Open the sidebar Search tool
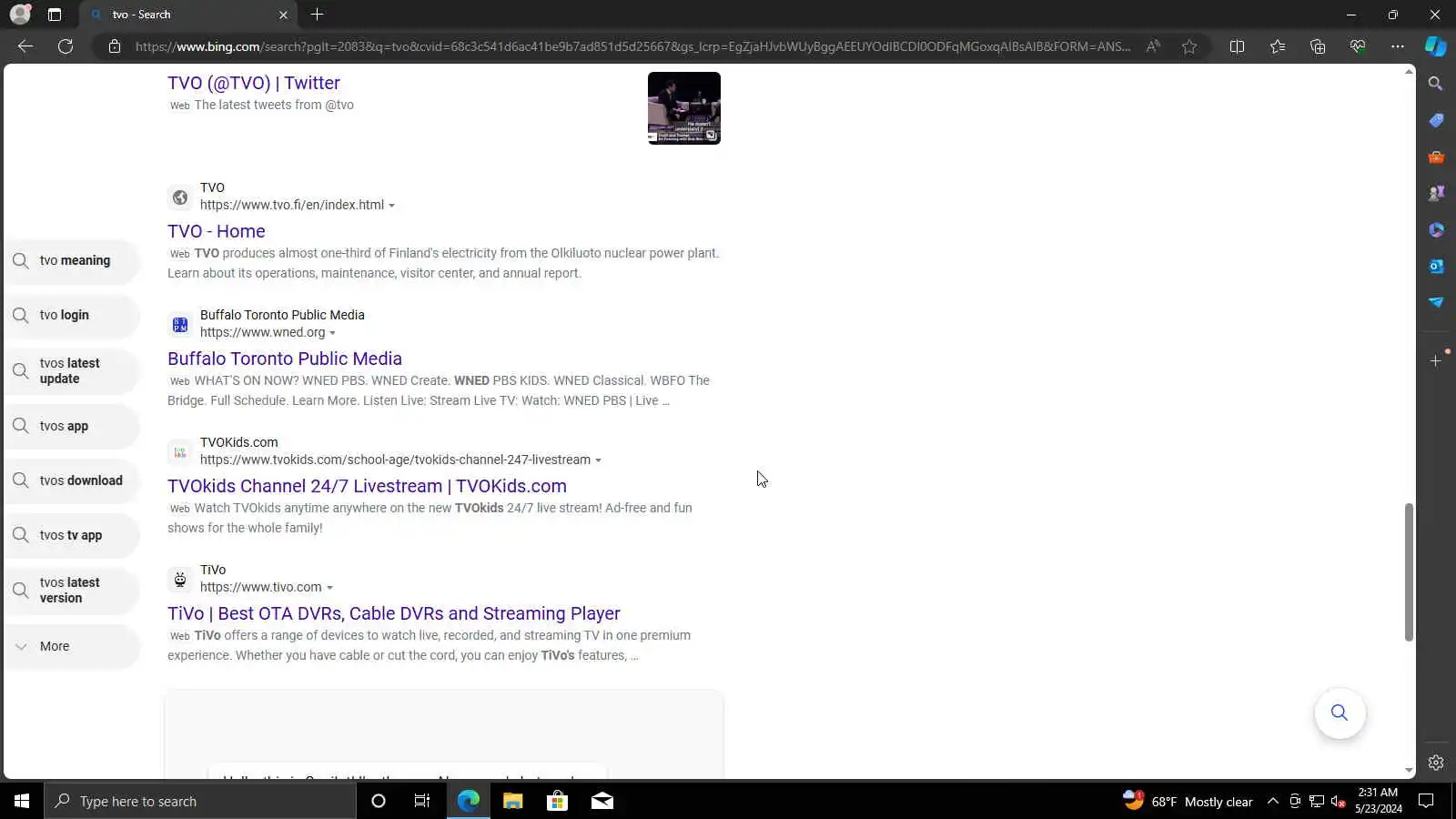 (x=1436, y=84)
